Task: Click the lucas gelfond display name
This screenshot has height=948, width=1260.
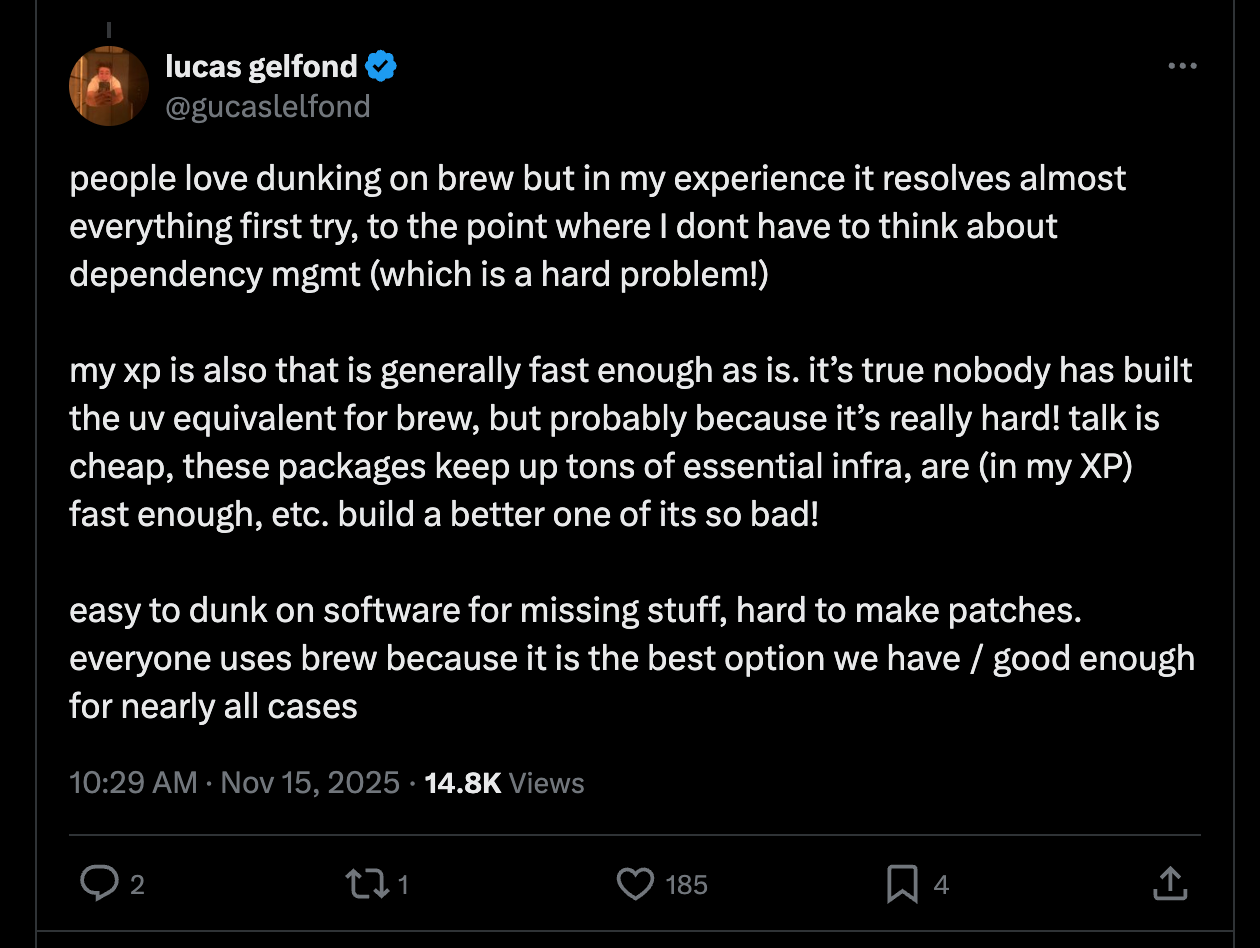Action: [261, 66]
